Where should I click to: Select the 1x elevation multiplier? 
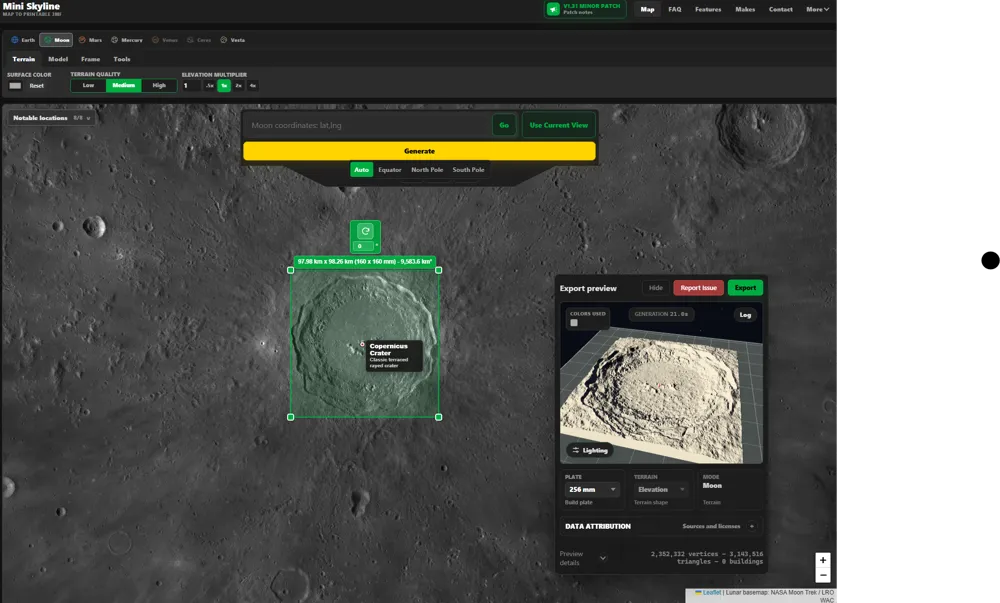[224, 85]
